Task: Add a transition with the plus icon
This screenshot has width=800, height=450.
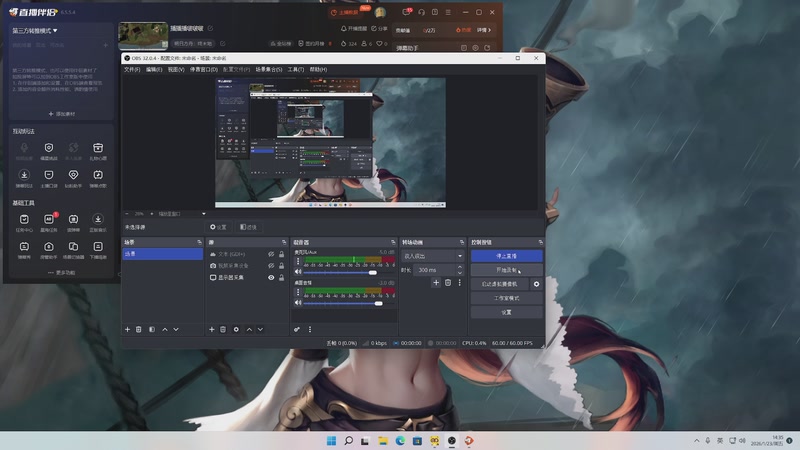Action: click(436, 283)
